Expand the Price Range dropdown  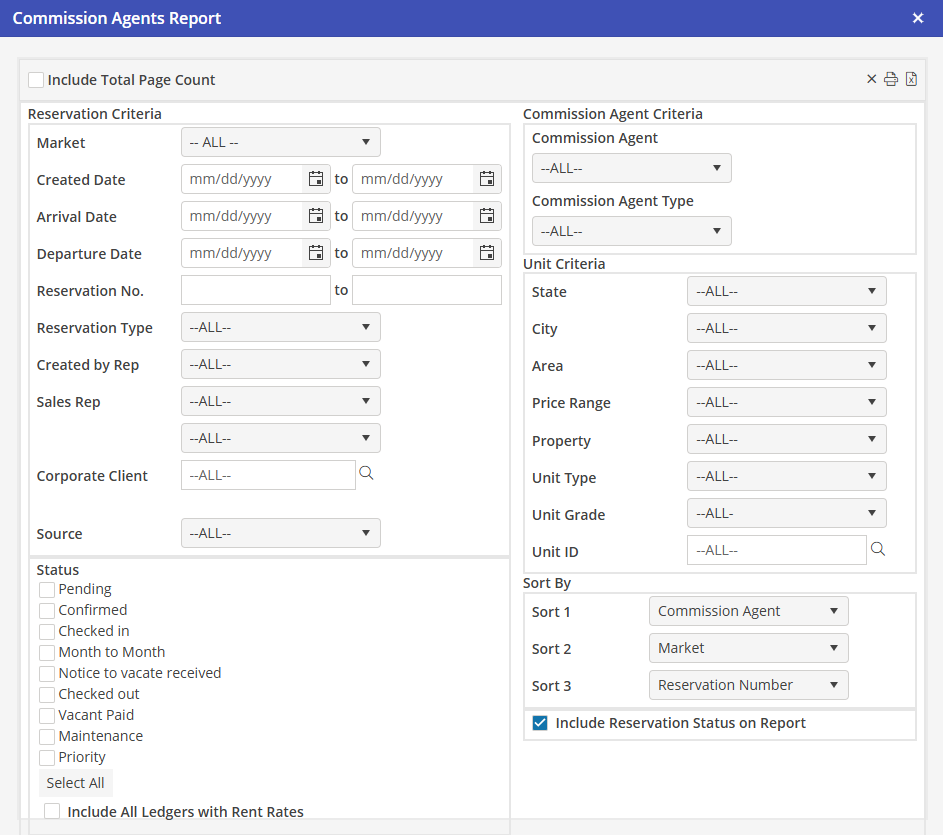[786, 402]
